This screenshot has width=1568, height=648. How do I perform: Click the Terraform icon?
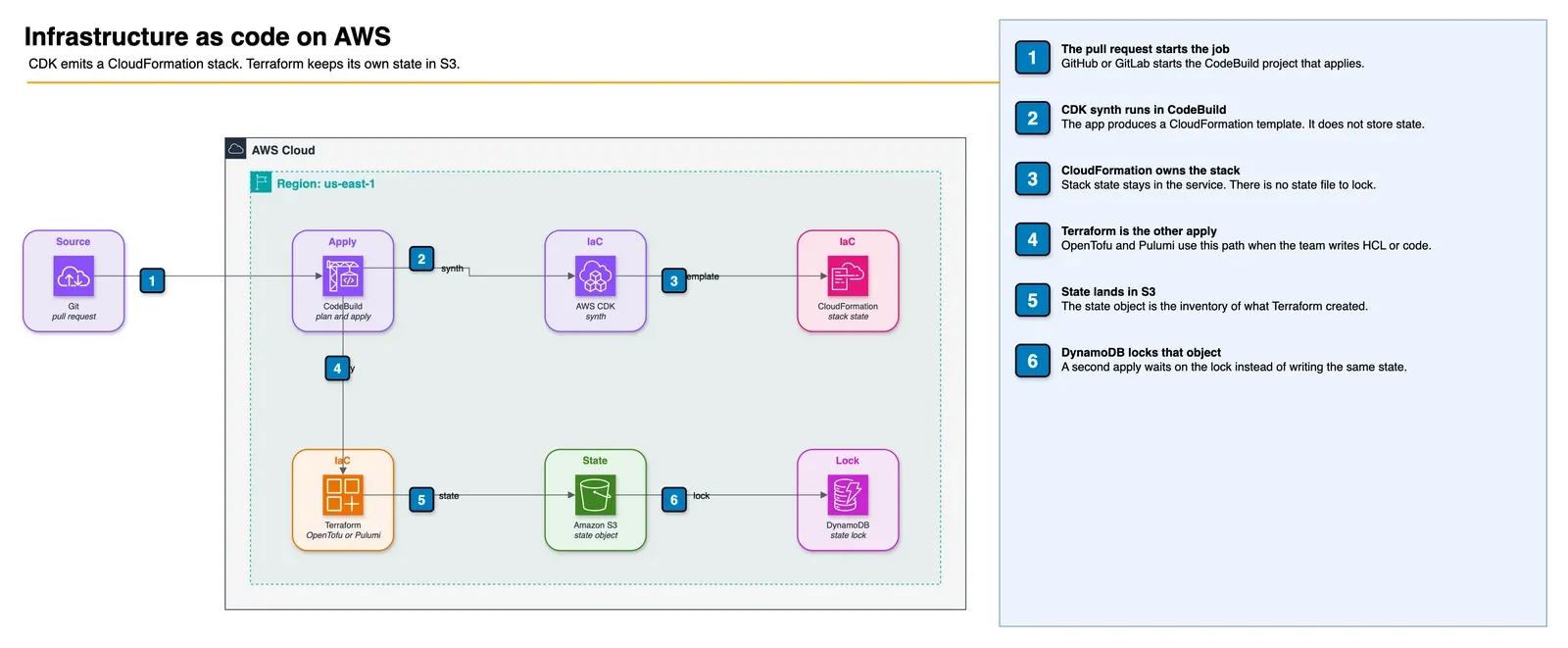(343, 495)
